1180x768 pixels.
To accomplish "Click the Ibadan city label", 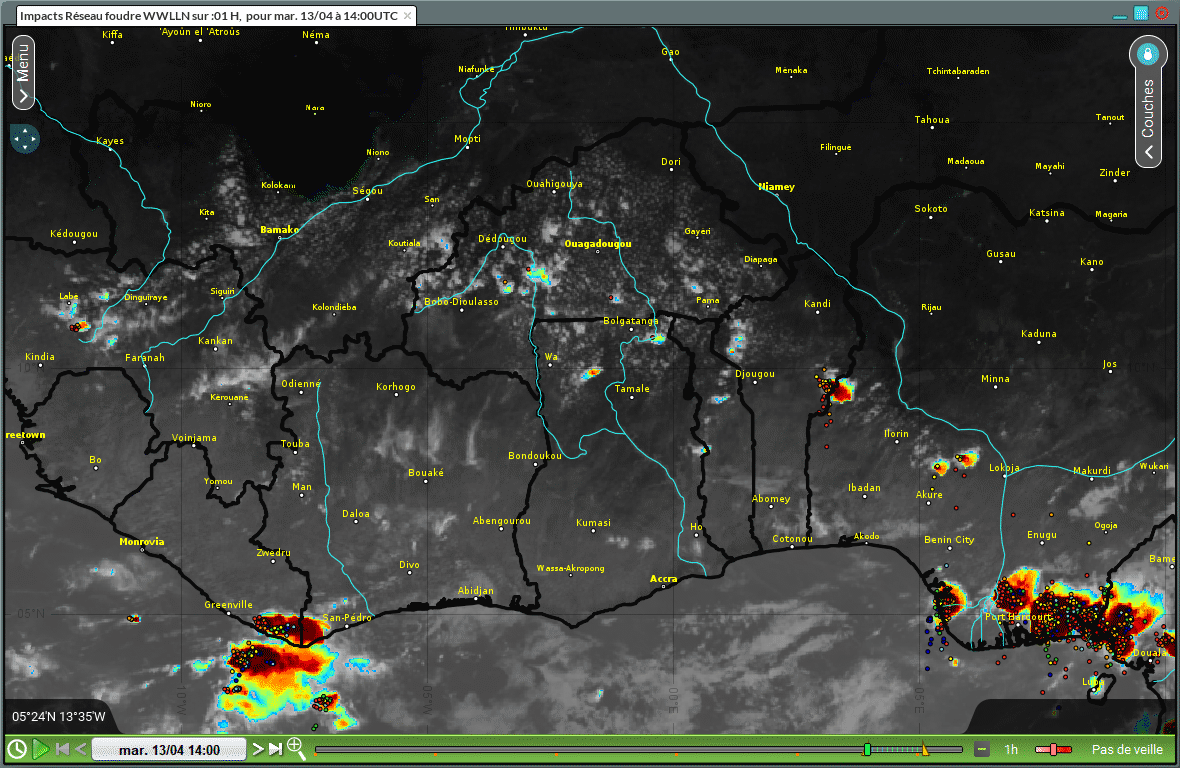I will coord(864,487).
